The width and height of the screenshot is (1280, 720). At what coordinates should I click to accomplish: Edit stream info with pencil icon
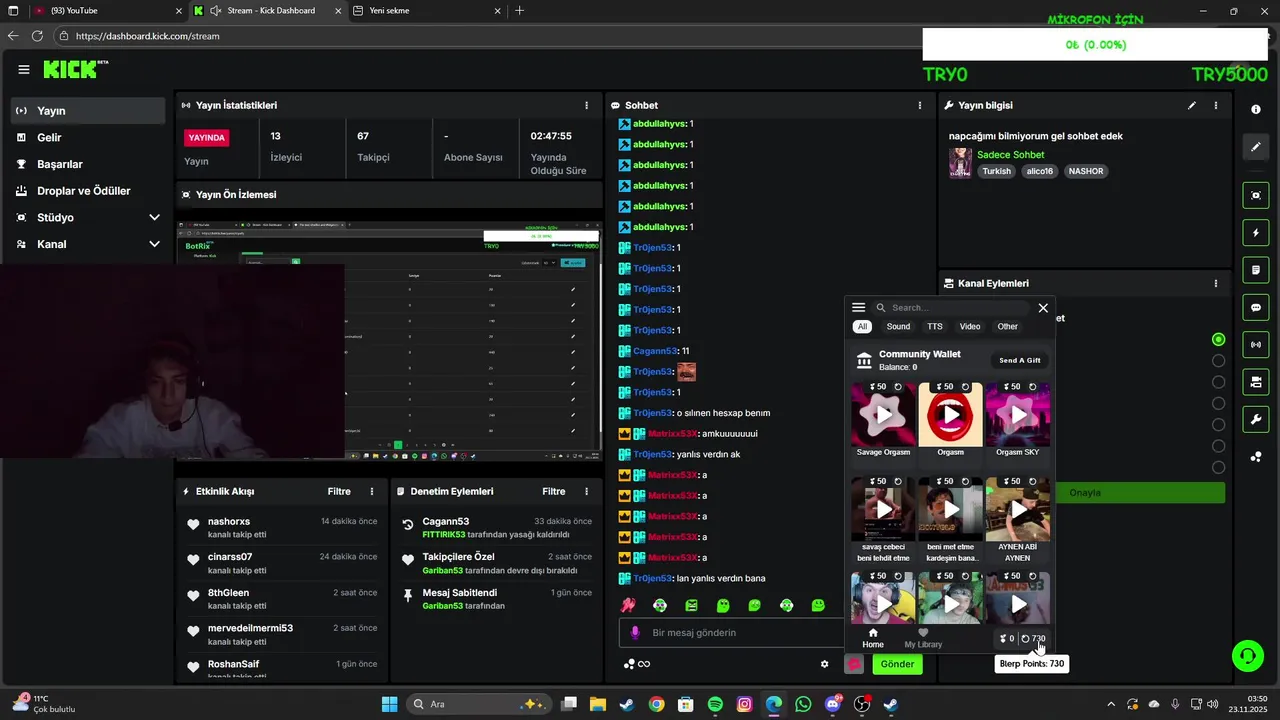point(1191,105)
